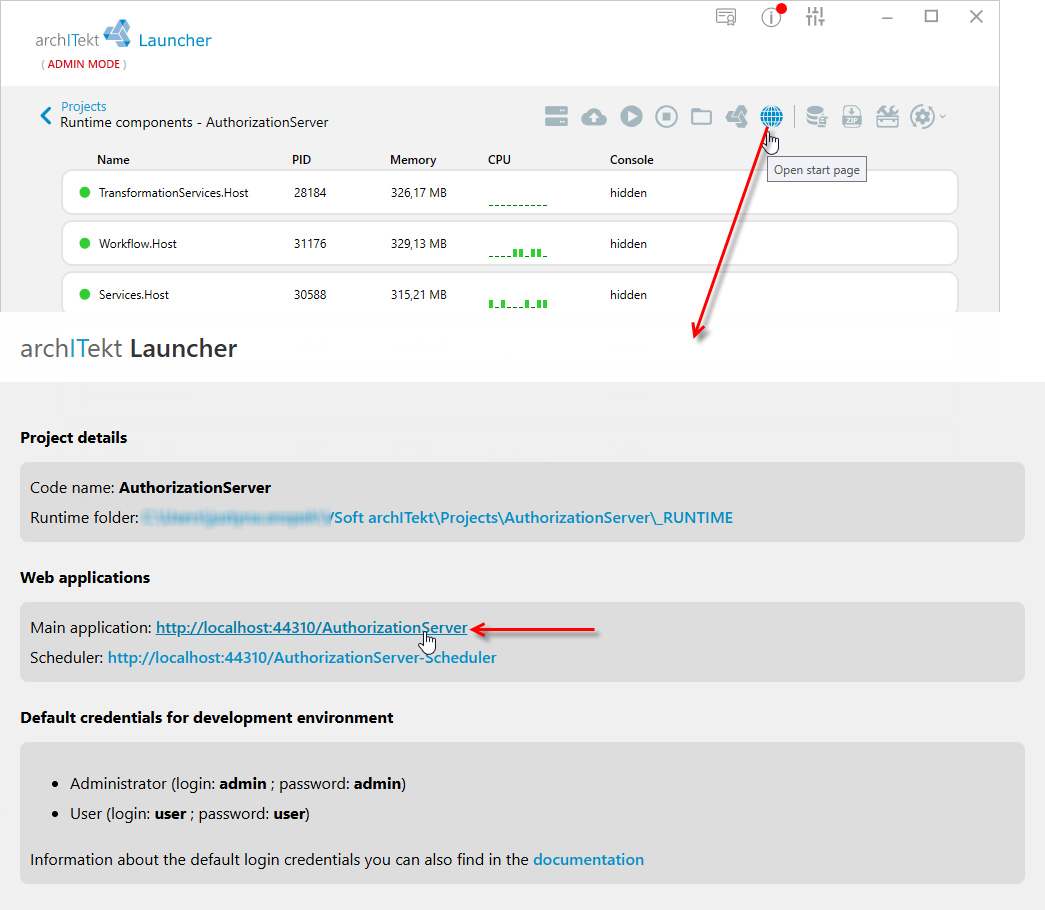The width and height of the screenshot is (1045, 910).
Task: Click memory value 329,13 MB
Action: point(419,244)
